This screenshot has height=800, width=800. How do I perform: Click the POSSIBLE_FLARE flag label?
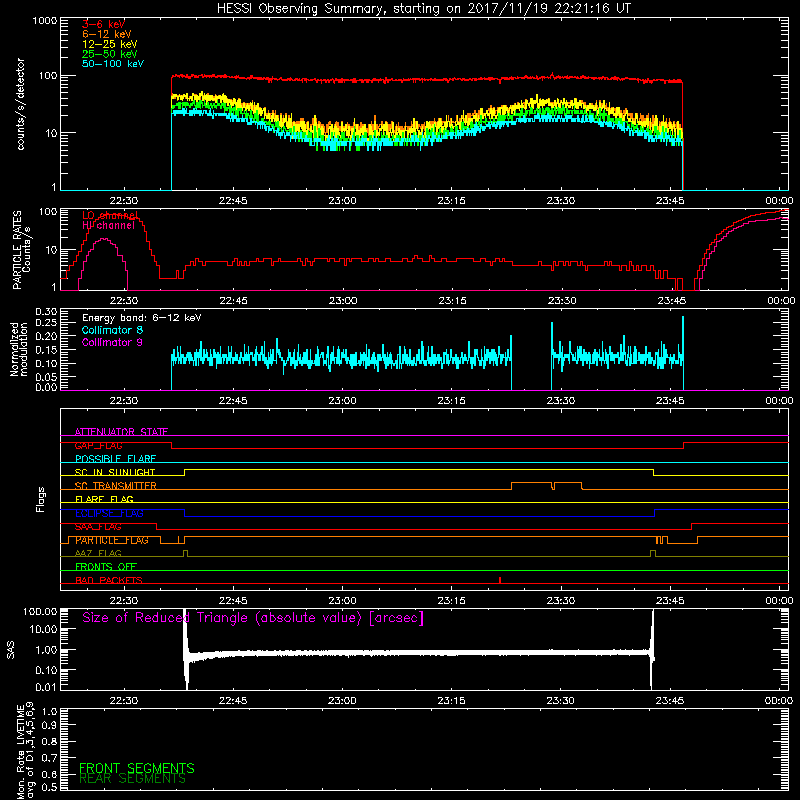(x=115, y=459)
